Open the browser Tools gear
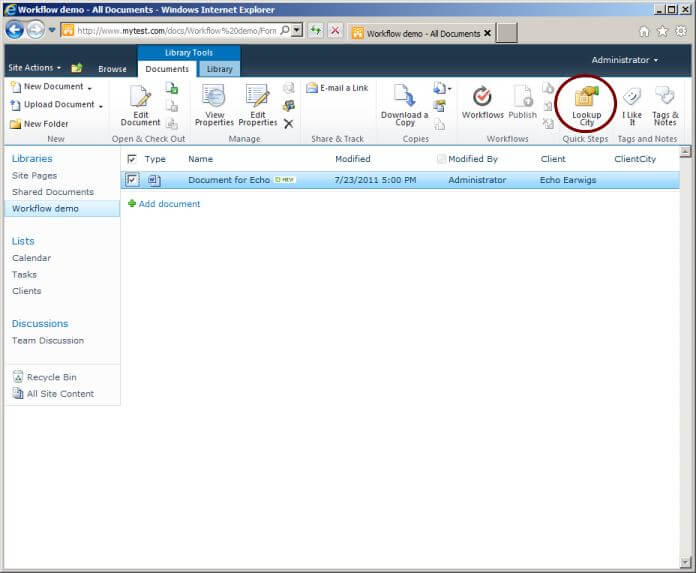 point(680,31)
